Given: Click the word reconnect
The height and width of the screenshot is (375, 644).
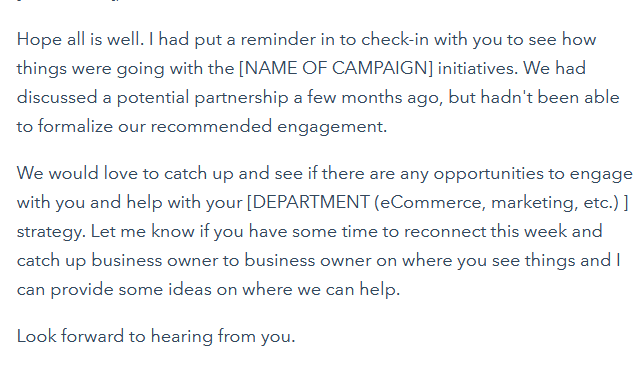Looking at the screenshot, I should tap(445, 231).
